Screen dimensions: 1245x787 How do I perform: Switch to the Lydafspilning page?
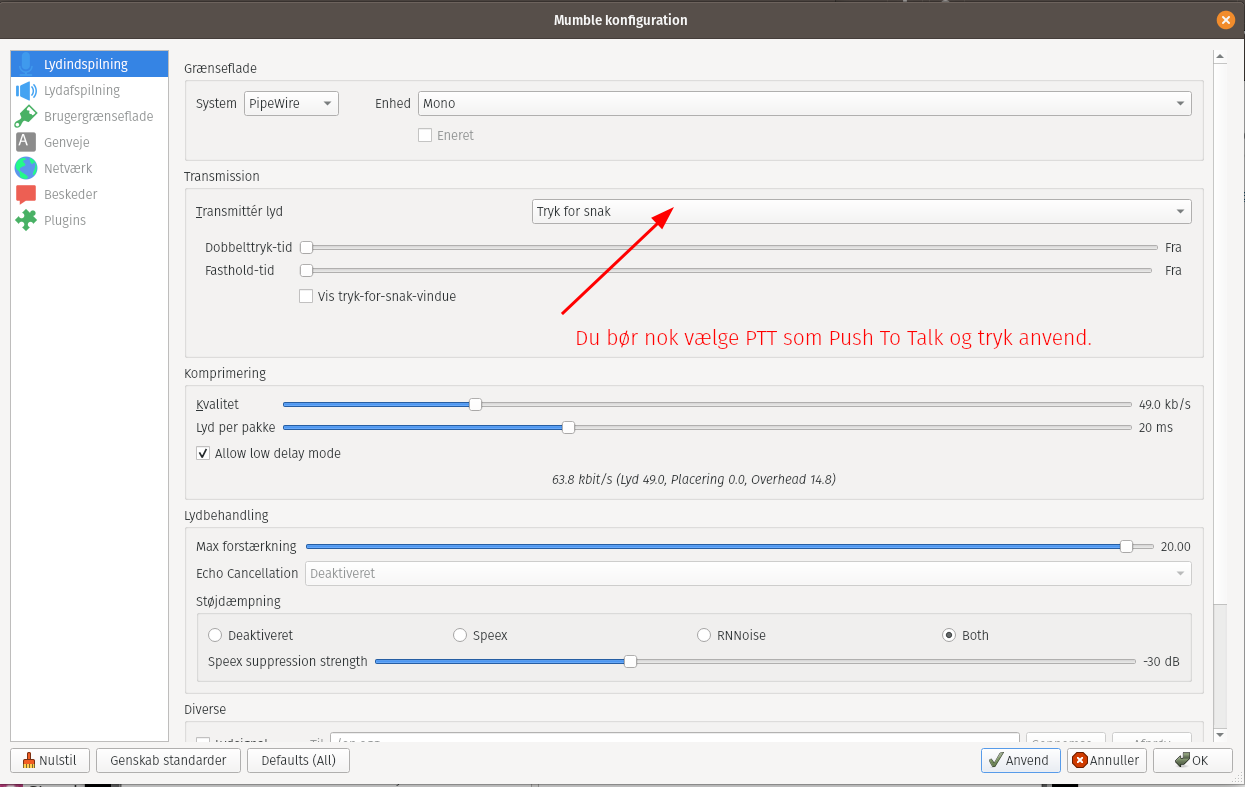coord(89,90)
